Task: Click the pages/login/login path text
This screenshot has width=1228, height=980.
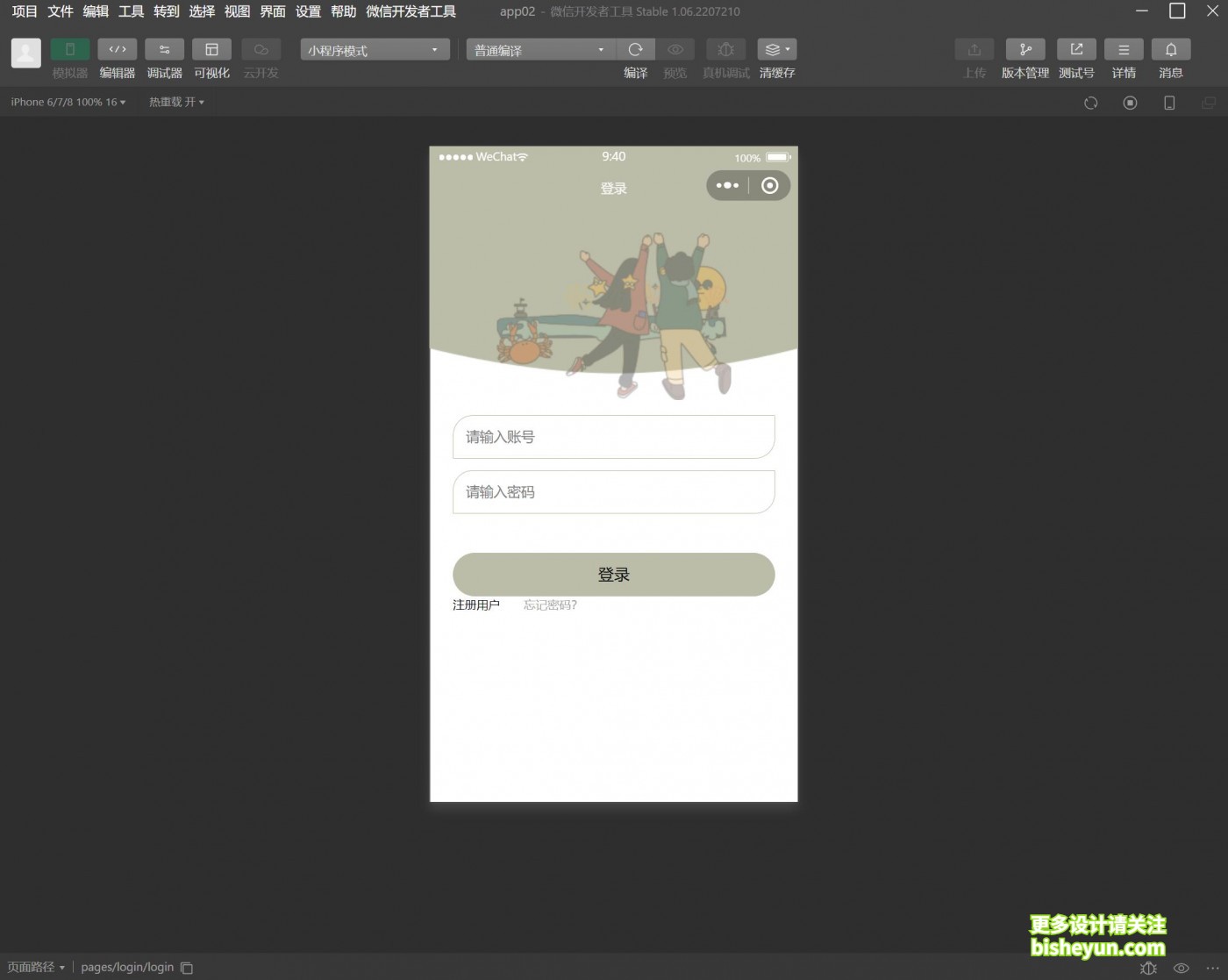Action: [127, 967]
